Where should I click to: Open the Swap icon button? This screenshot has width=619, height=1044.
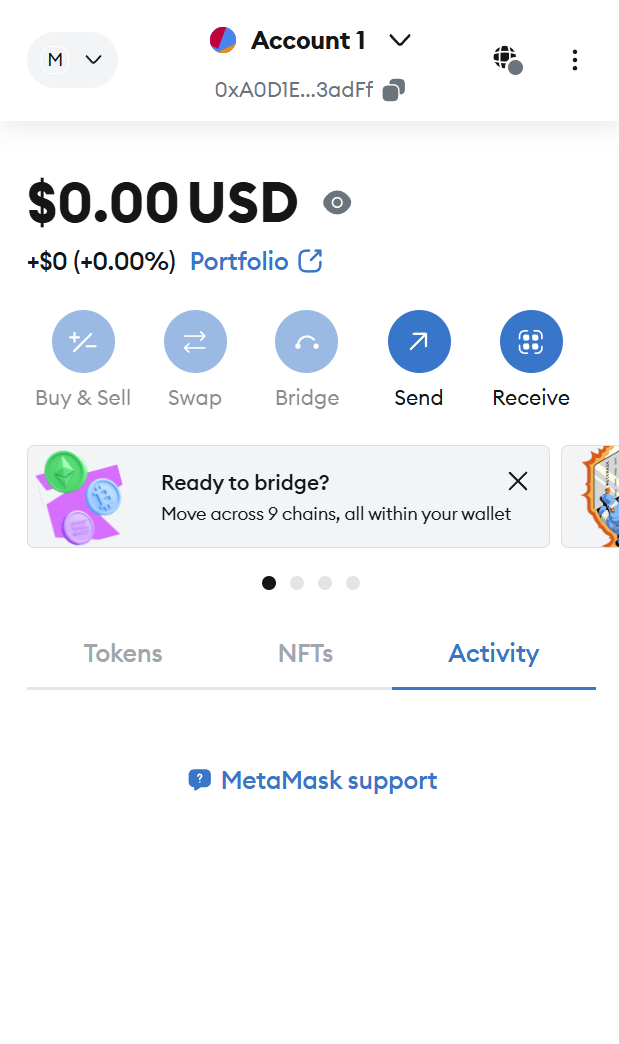195,341
